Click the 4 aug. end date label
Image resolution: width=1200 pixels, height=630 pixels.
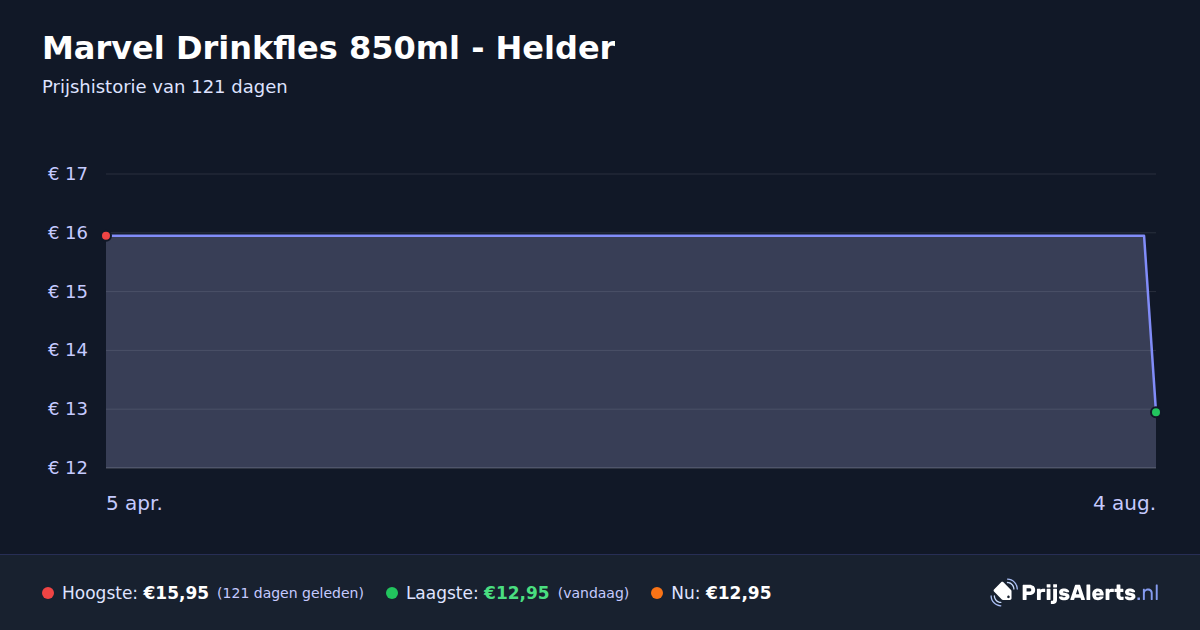coord(1124,504)
